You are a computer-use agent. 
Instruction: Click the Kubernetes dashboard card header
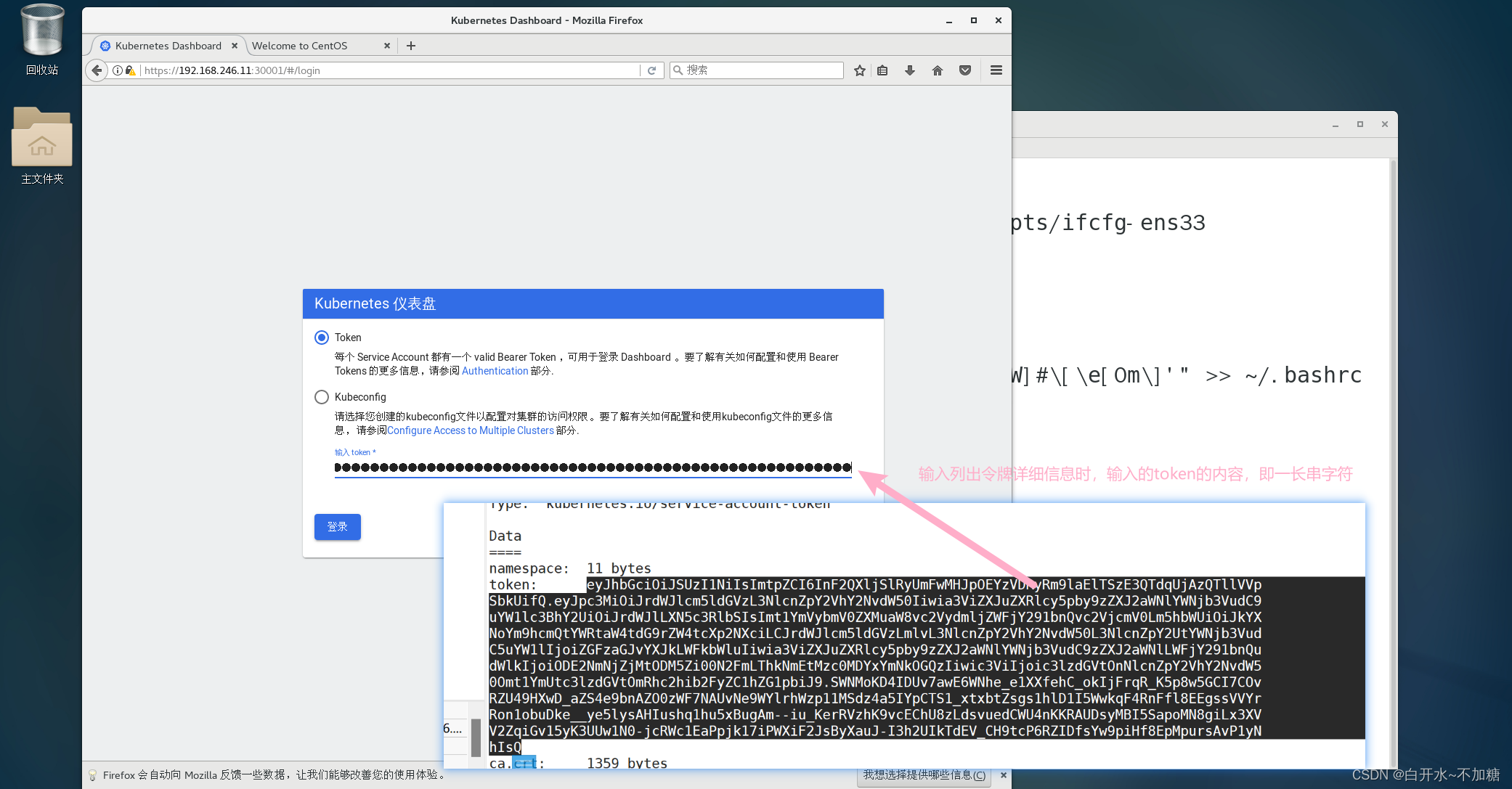coord(593,303)
